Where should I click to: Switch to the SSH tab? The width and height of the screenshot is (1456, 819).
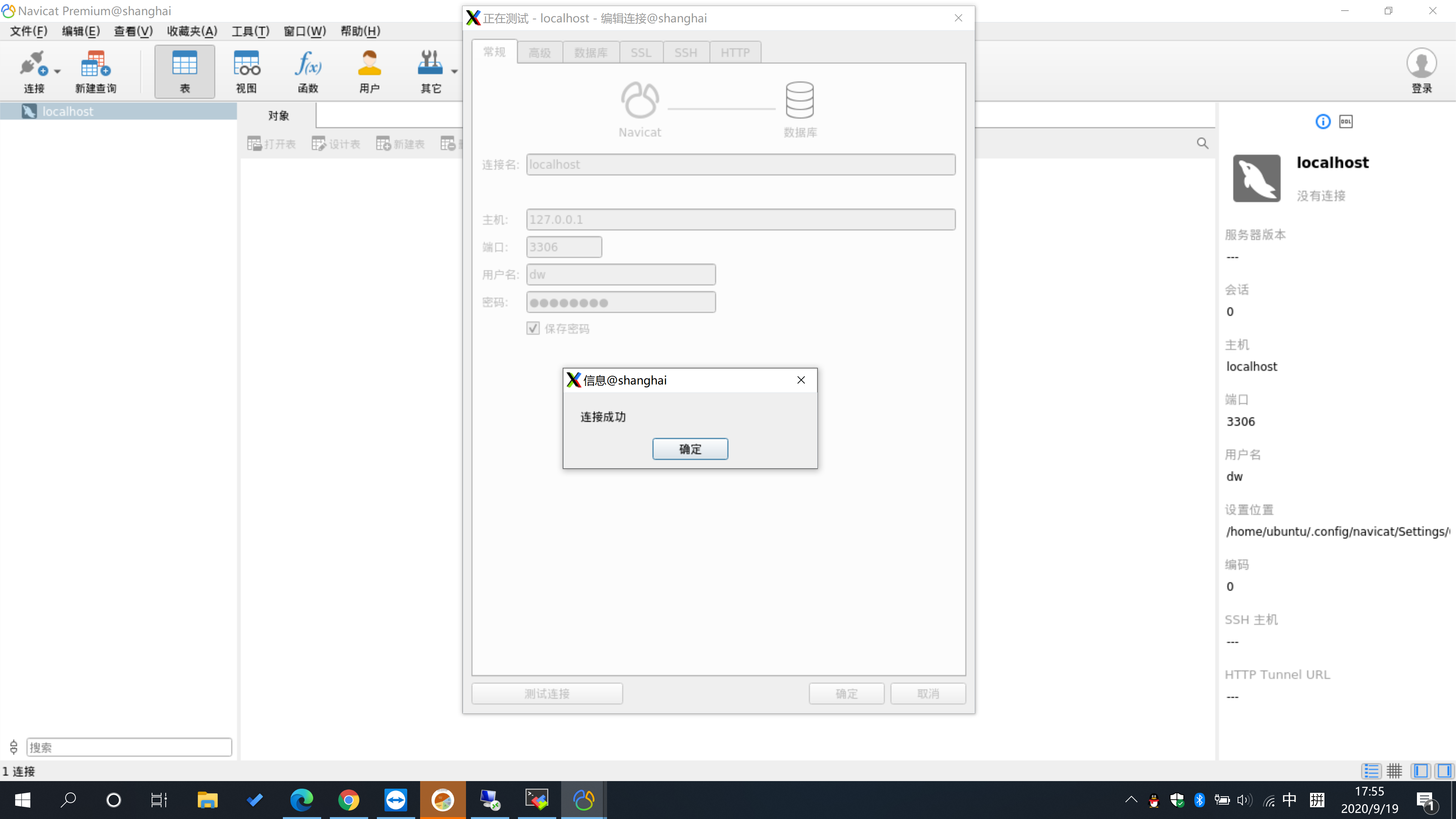pyautogui.click(x=686, y=53)
